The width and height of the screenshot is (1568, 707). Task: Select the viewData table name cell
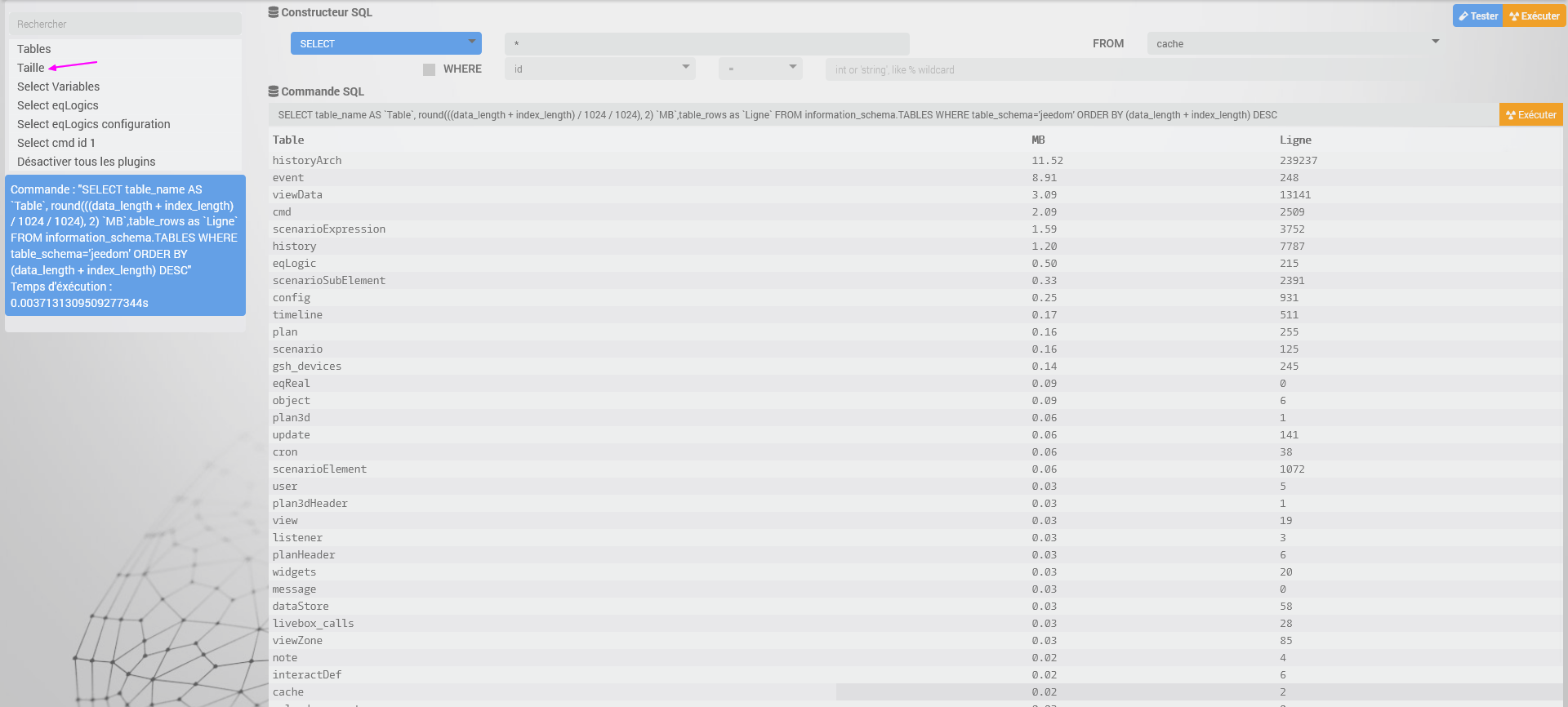click(297, 195)
